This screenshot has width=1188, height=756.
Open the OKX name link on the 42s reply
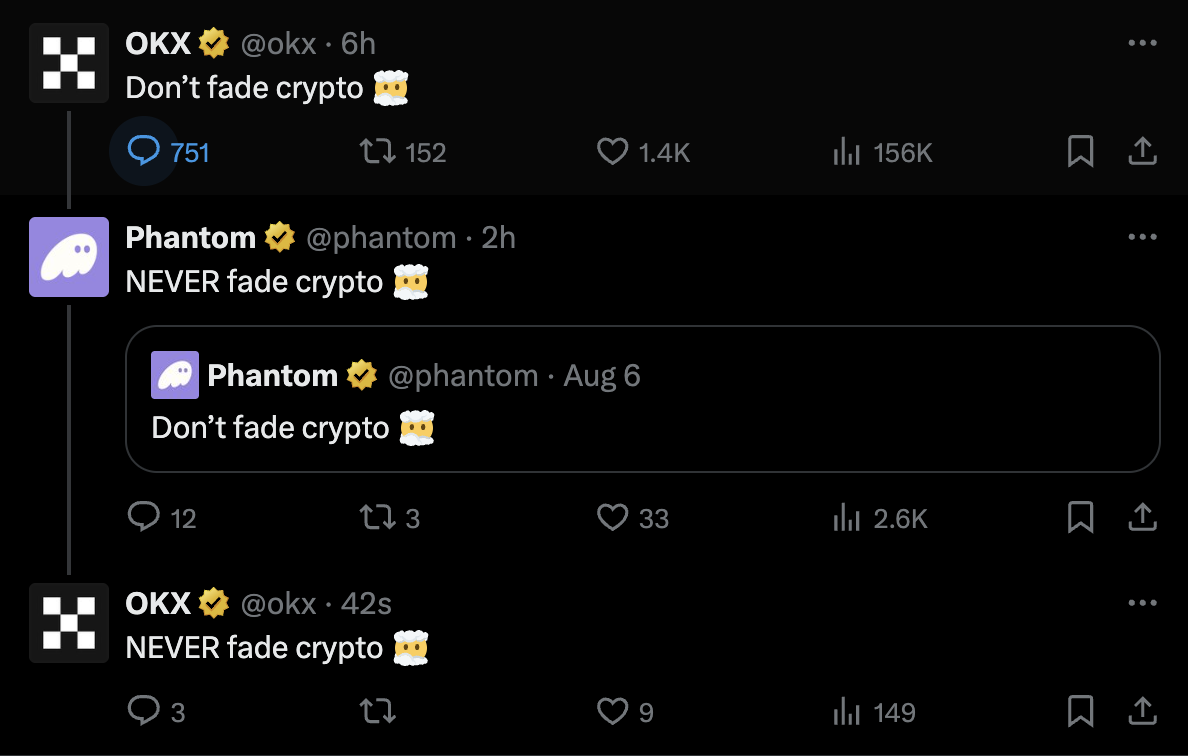click(x=158, y=604)
